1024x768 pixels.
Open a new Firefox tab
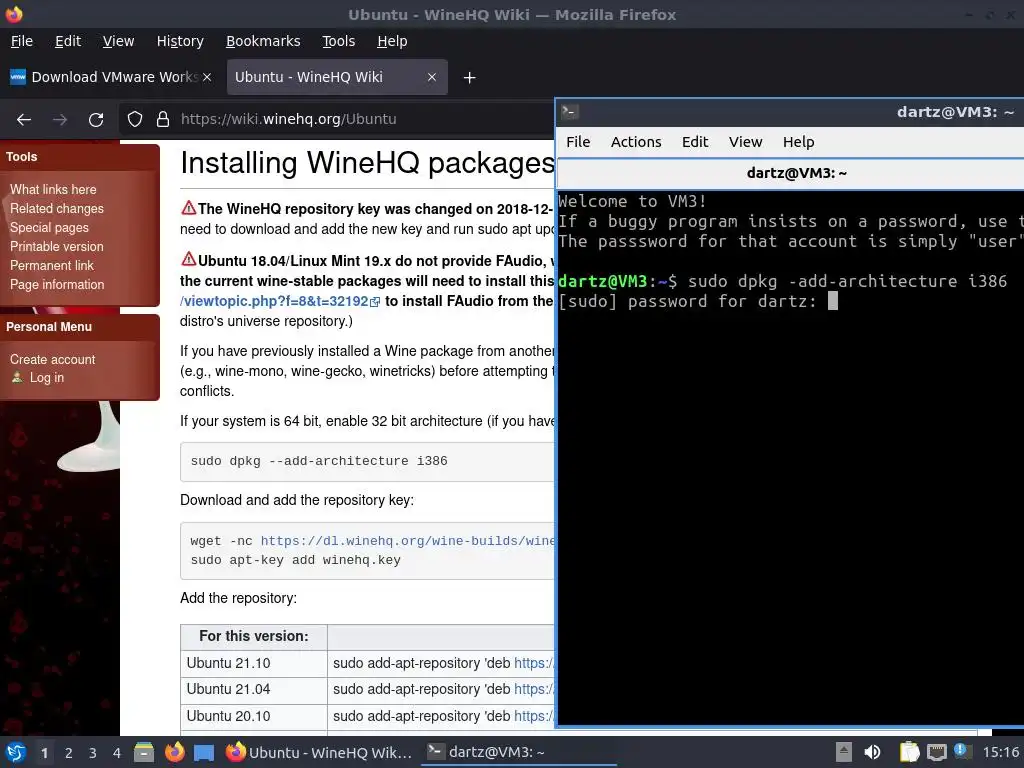[469, 78]
